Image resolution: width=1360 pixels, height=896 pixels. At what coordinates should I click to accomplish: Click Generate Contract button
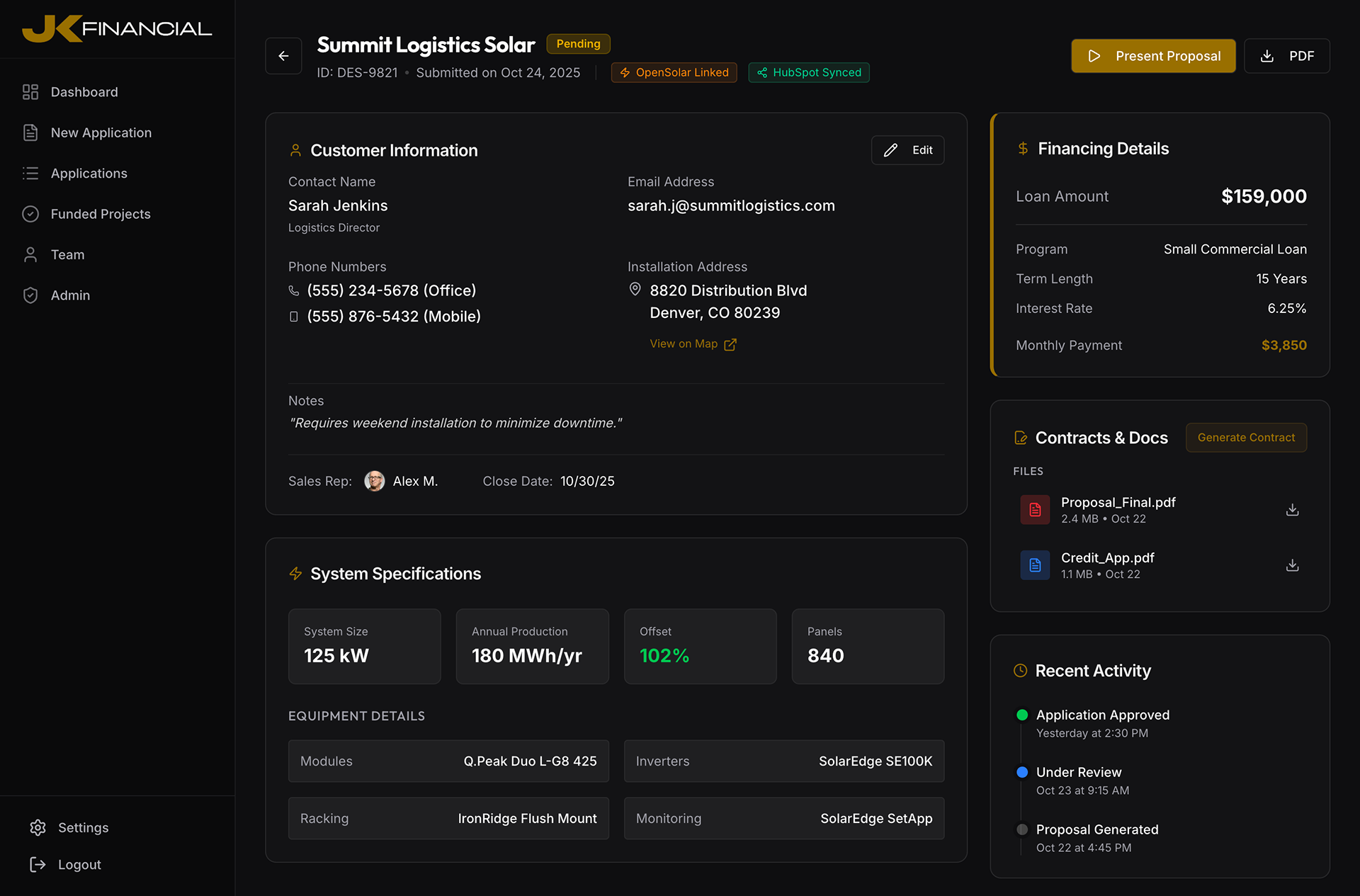point(1246,438)
